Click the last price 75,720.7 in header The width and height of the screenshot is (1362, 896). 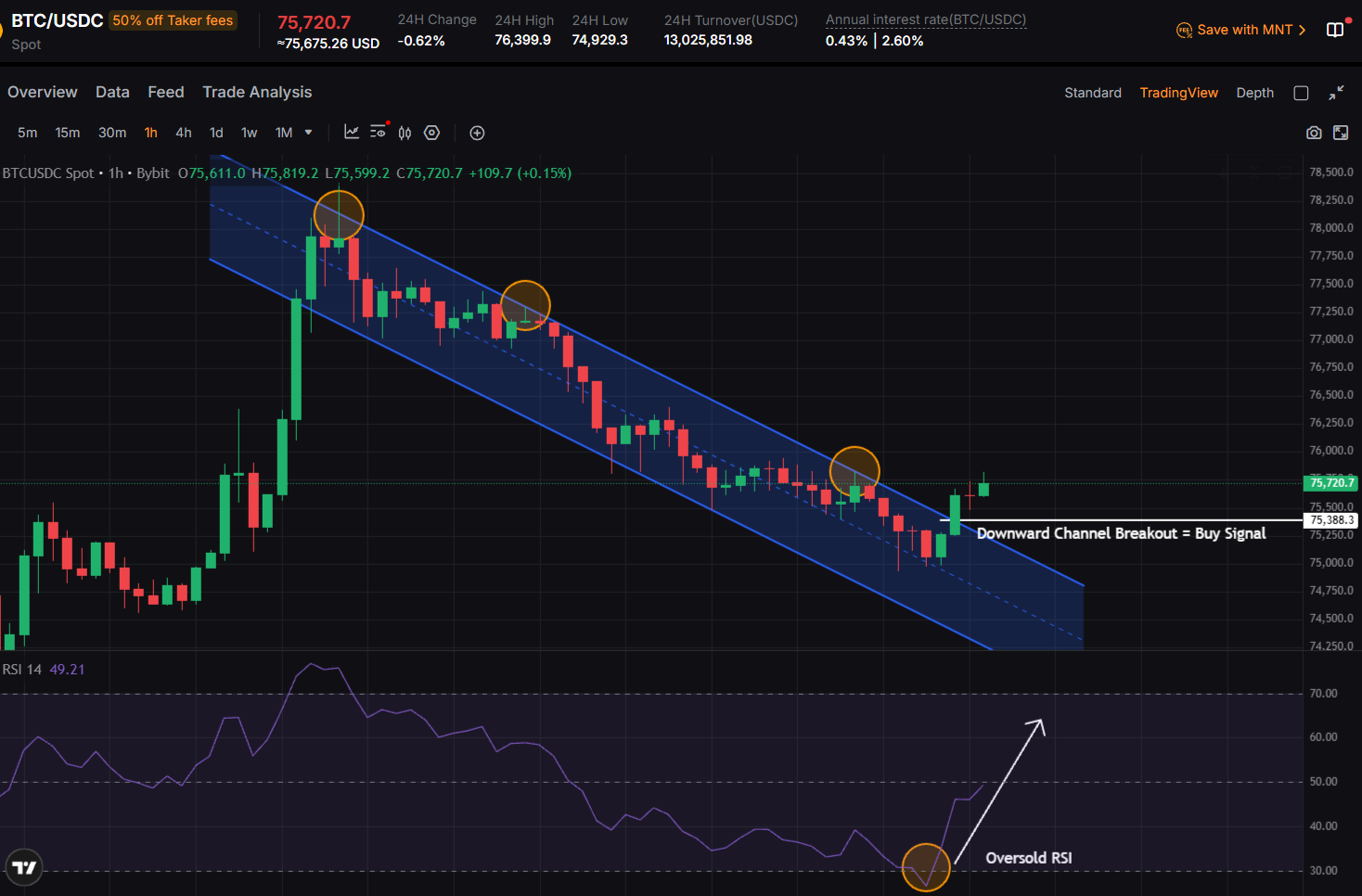[315, 22]
